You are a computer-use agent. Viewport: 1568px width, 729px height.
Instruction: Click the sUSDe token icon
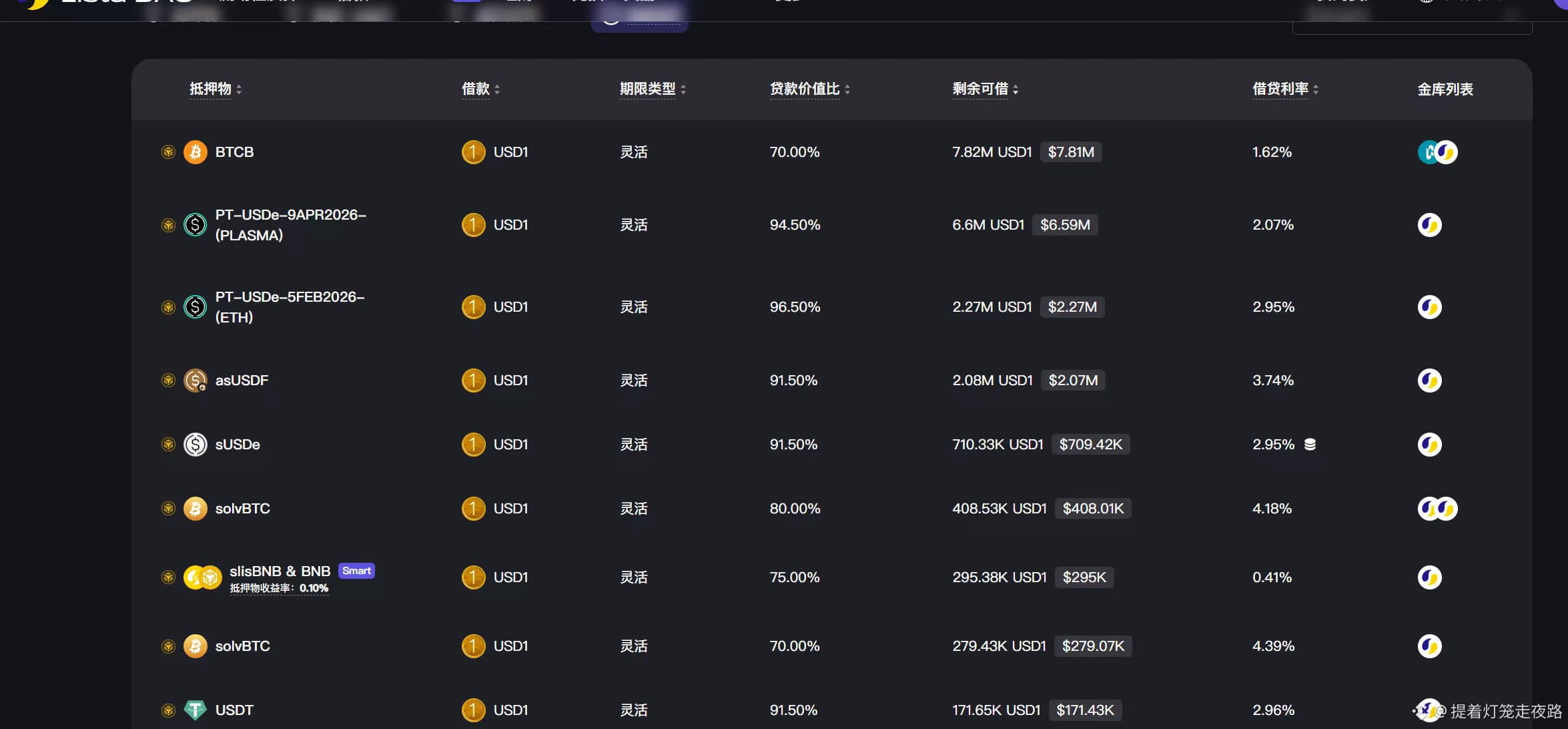tap(195, 445)
